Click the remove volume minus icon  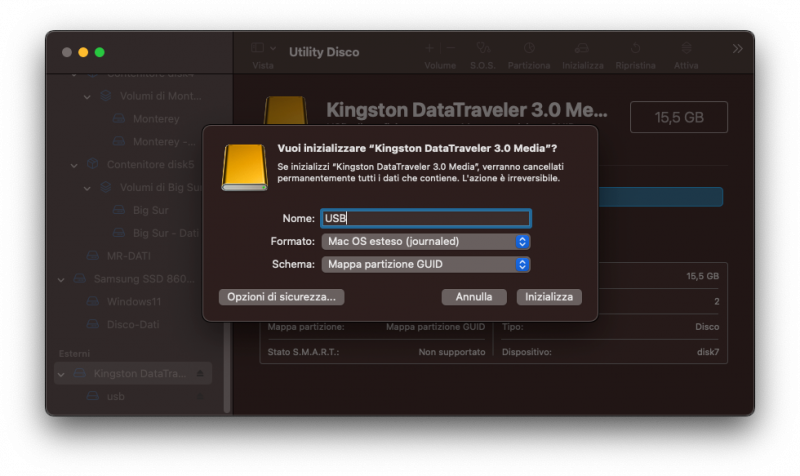click(451, 48)
